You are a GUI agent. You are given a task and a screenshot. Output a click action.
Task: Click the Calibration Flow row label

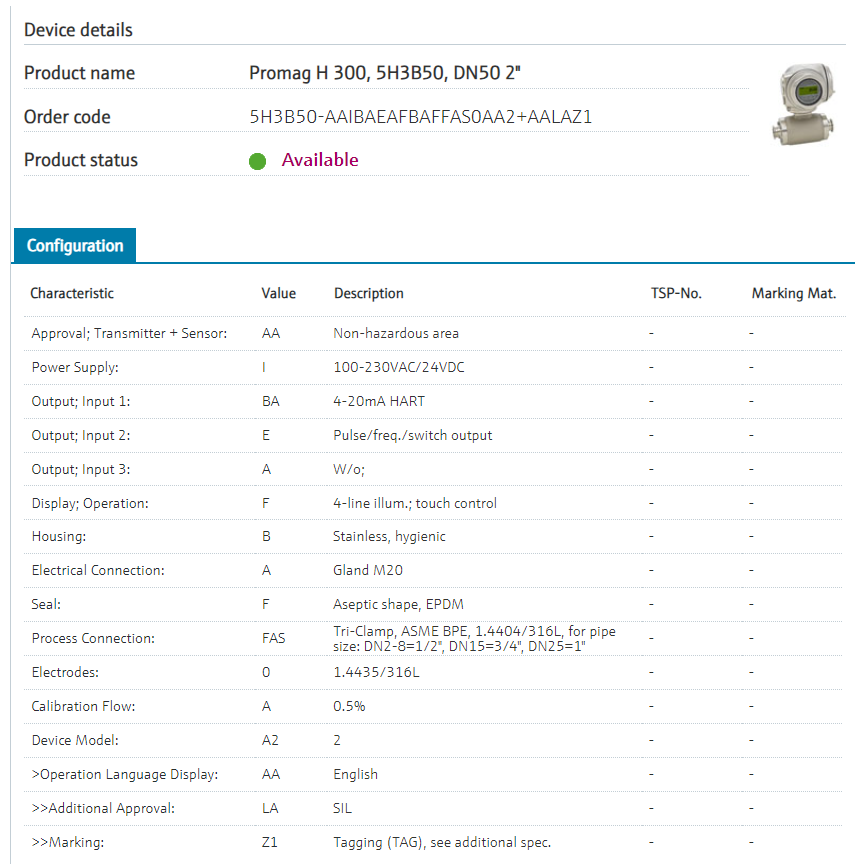(83, 706)
